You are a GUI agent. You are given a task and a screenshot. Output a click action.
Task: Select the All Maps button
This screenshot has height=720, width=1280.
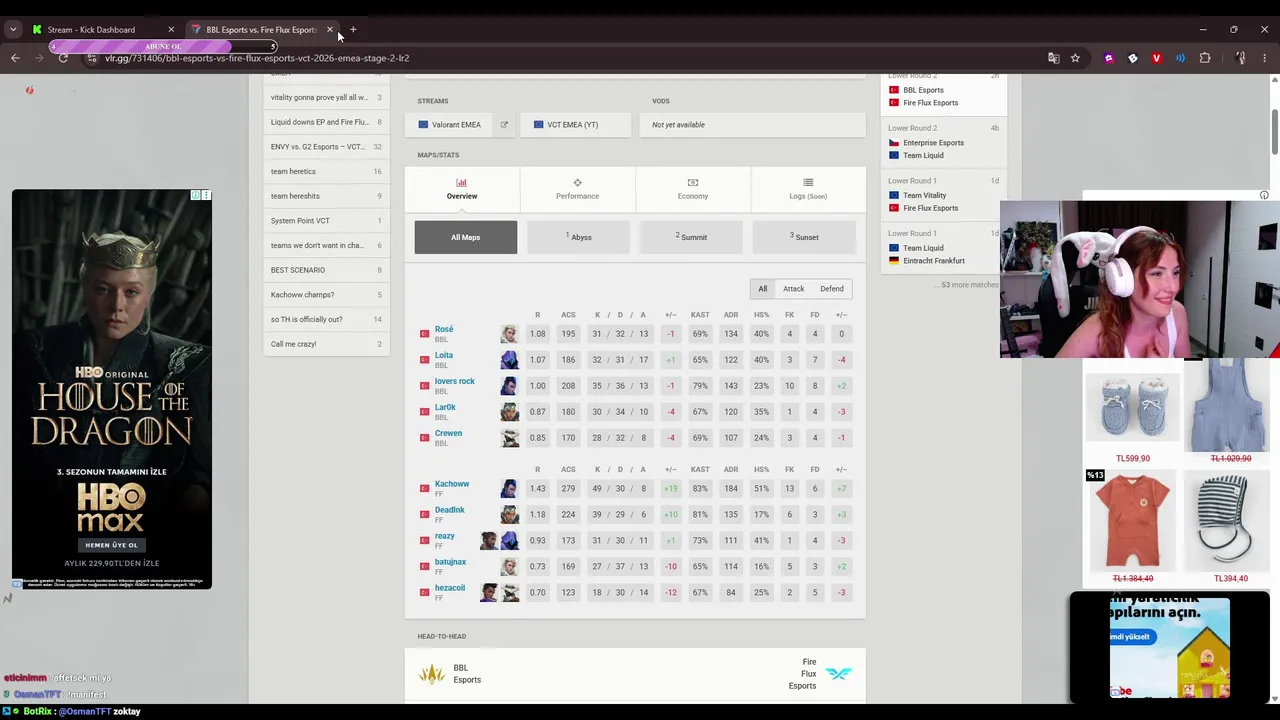(x=466, y=237)
